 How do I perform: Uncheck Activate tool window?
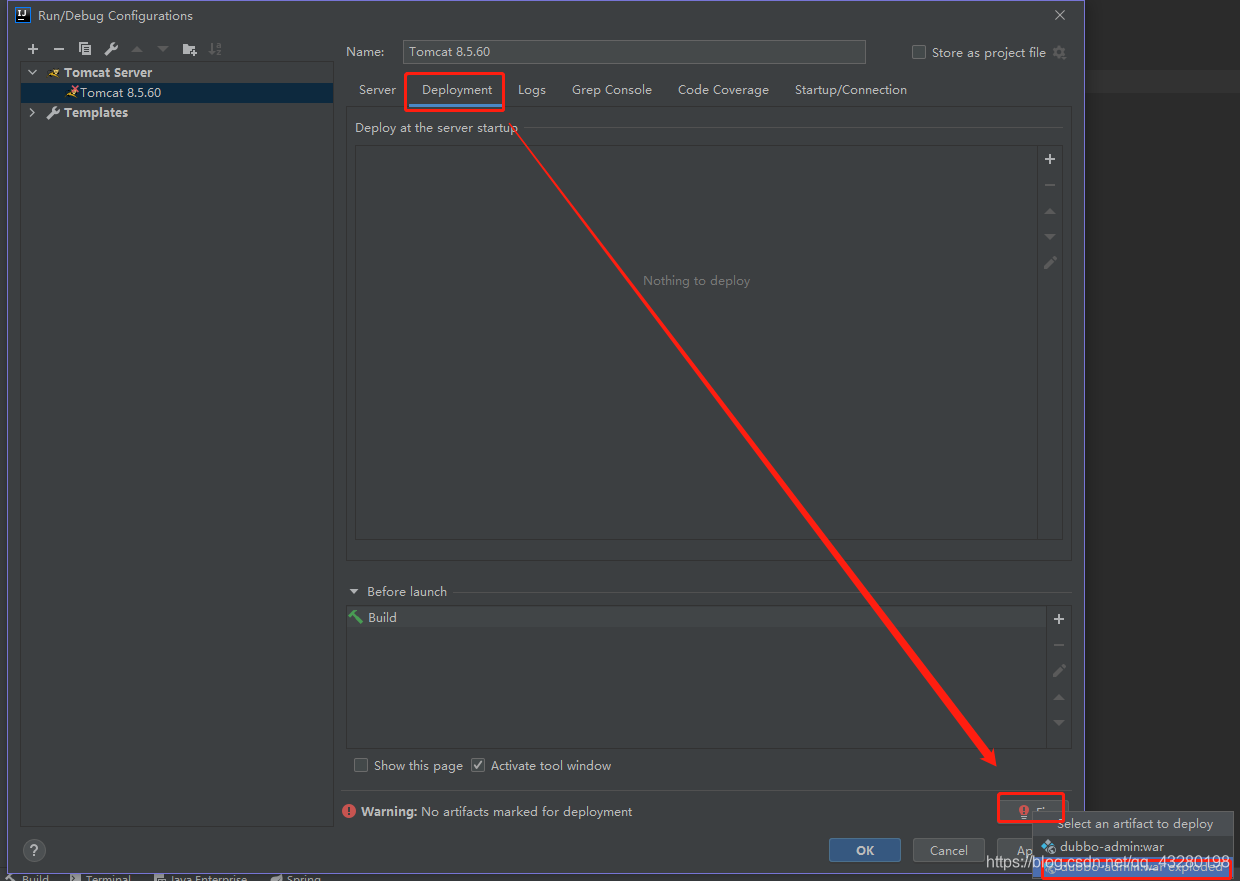pyautogui.click(x=478, y=765)
